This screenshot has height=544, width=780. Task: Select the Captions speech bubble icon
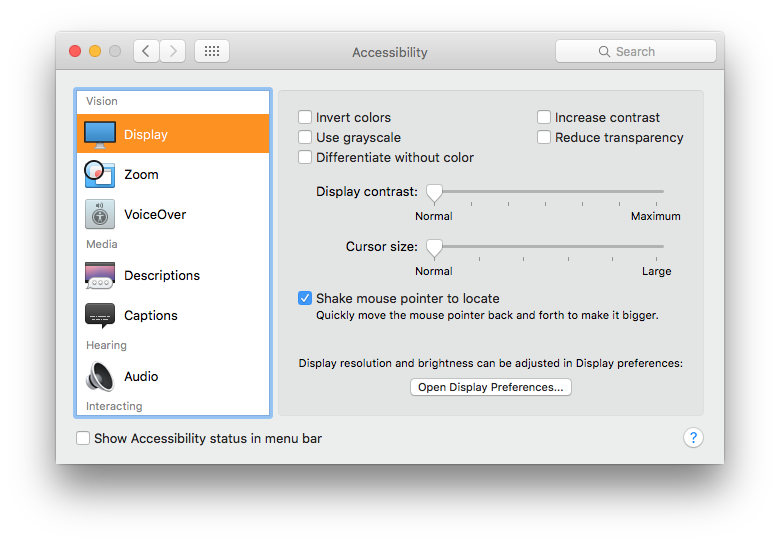[100, 315]
